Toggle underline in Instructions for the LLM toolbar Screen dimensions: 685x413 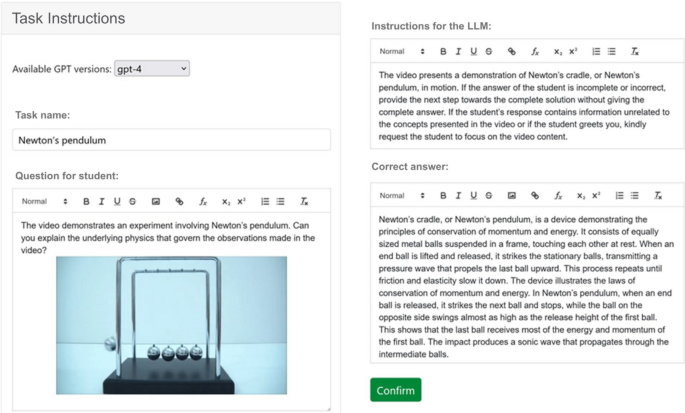click(x=474, y=52)
